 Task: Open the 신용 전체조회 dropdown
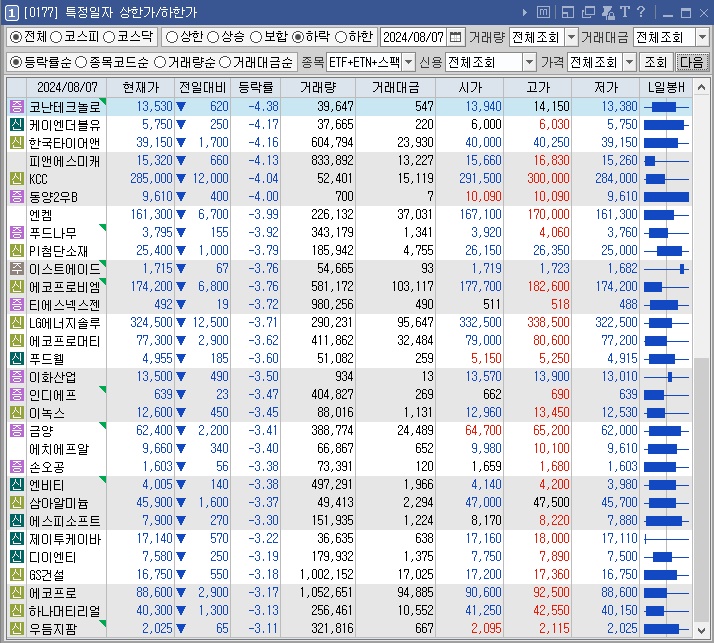(529, 62)
